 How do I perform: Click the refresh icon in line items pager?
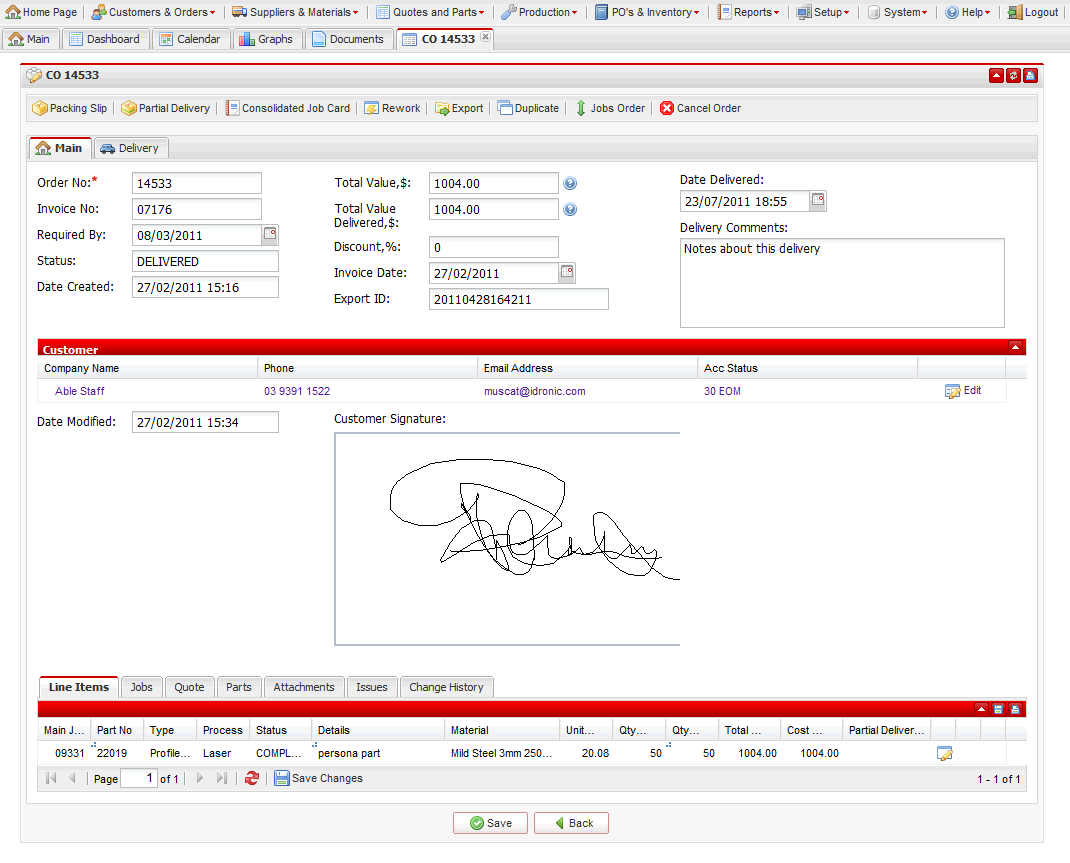click(252, 778)
